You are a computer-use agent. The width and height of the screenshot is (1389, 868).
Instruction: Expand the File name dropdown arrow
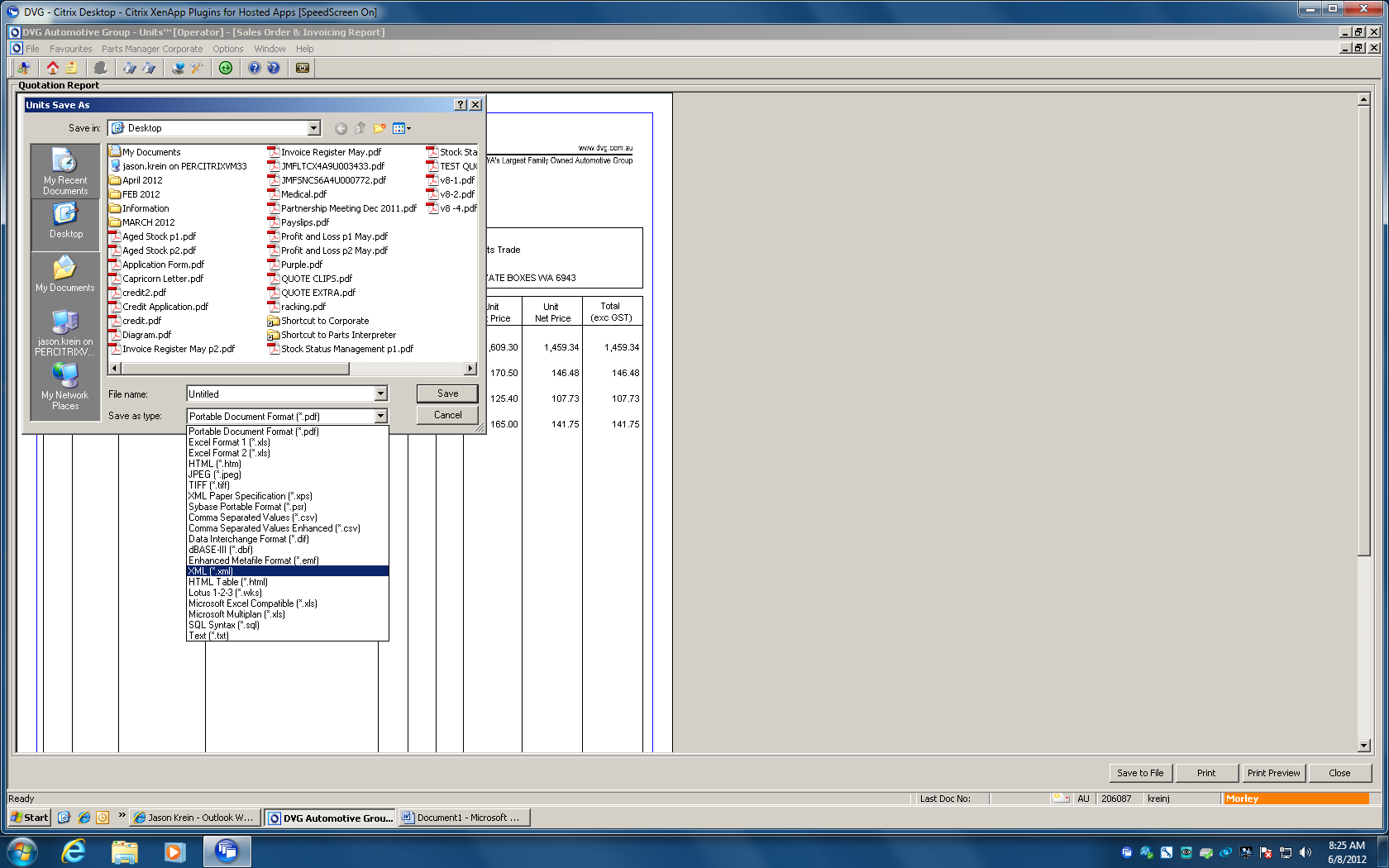(x=380, y=394)
